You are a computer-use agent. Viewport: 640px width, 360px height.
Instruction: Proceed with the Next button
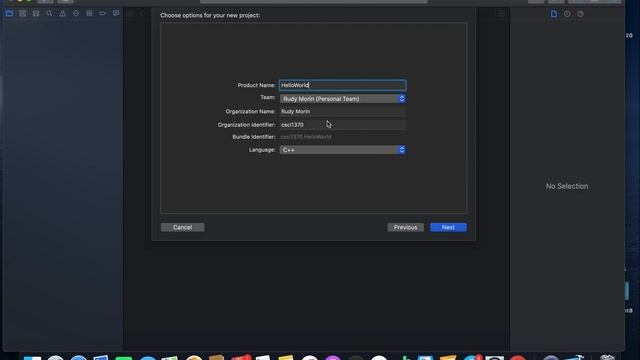tap(448, 227)
